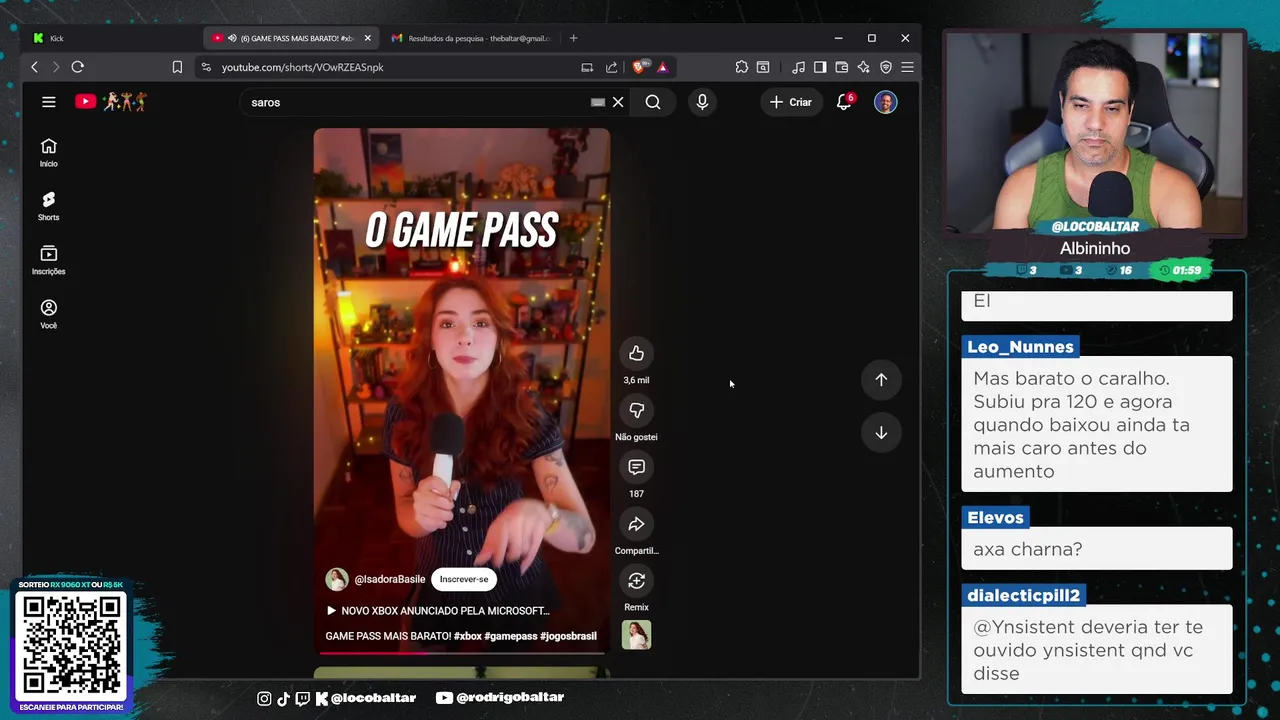This screenshot has width=1280, height=720.
Task: Open the comments with 187 count
Action: click(636, 467)
